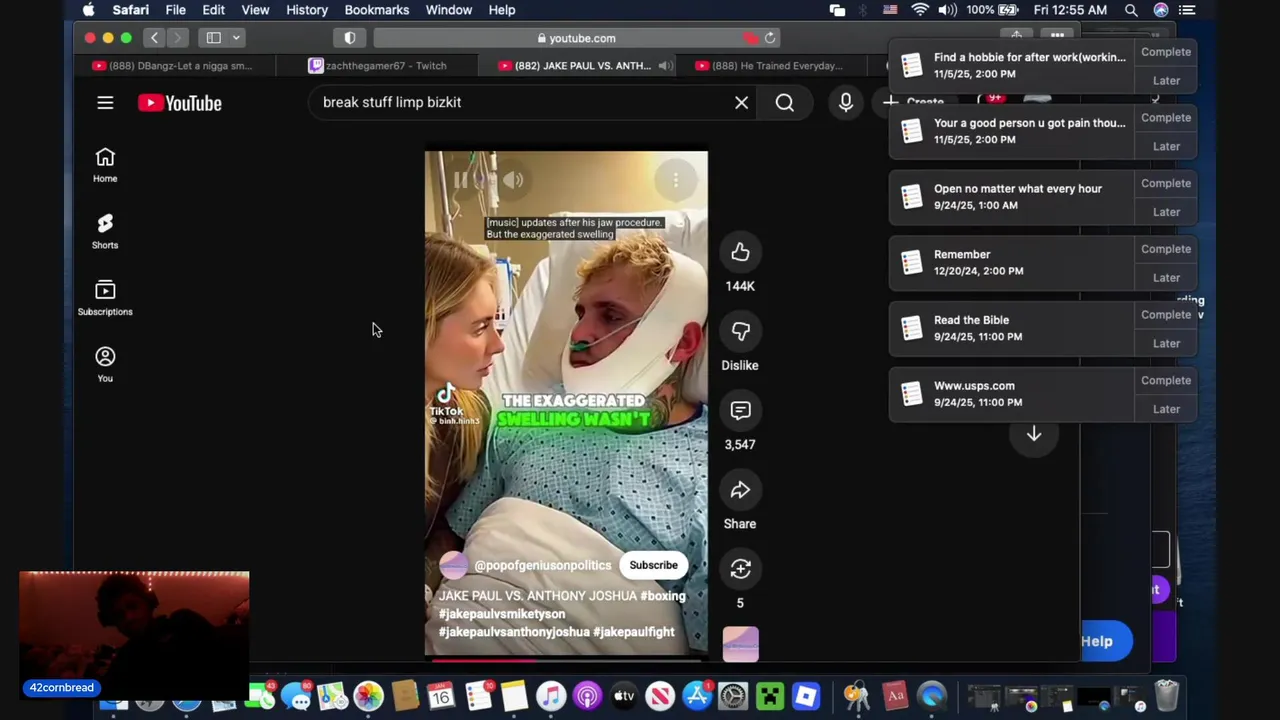
Task: Launch Roblox from the Dock
Action: pyautogui.click(x=806, y=696)
